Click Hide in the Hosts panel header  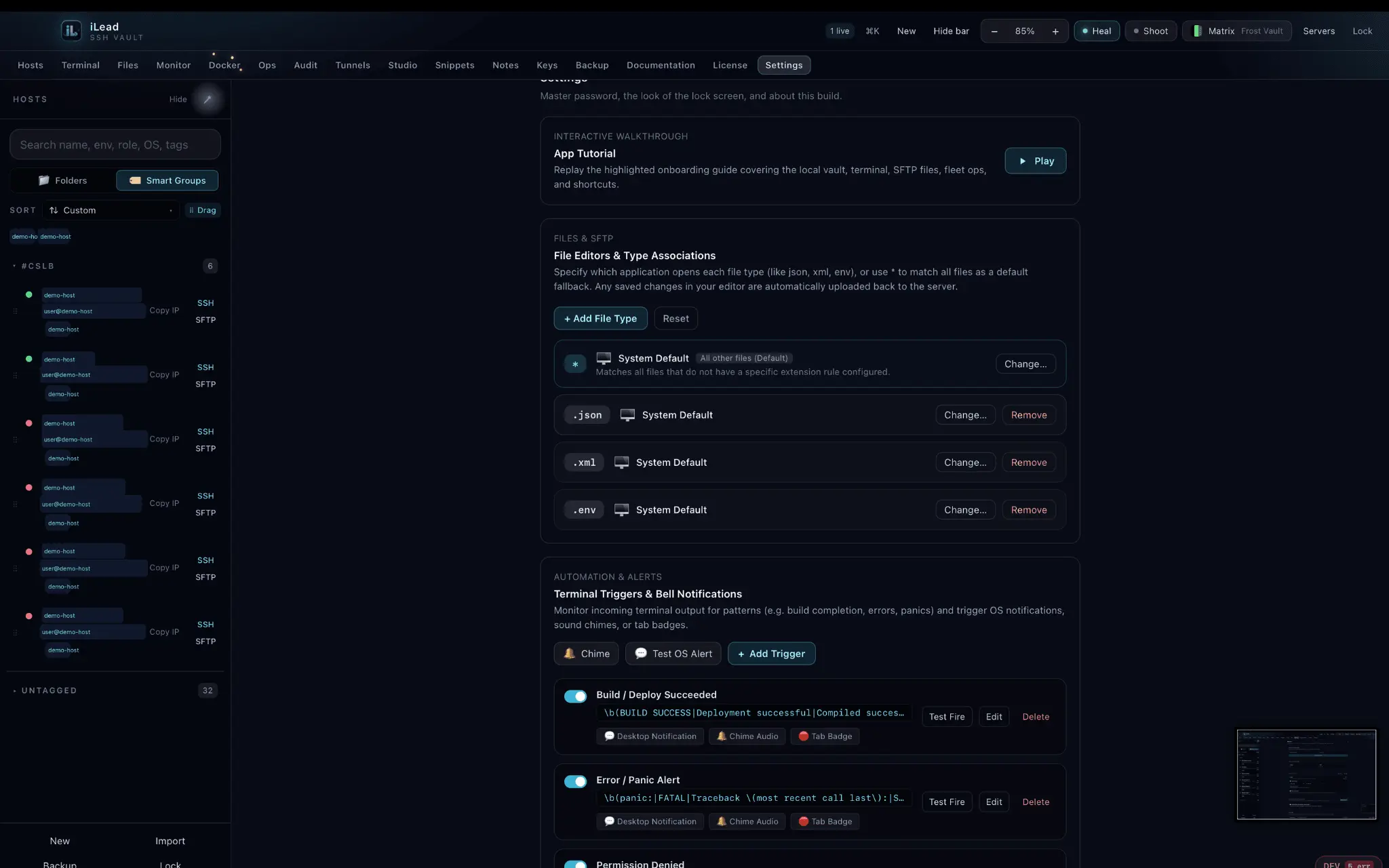tap(178, 99)
